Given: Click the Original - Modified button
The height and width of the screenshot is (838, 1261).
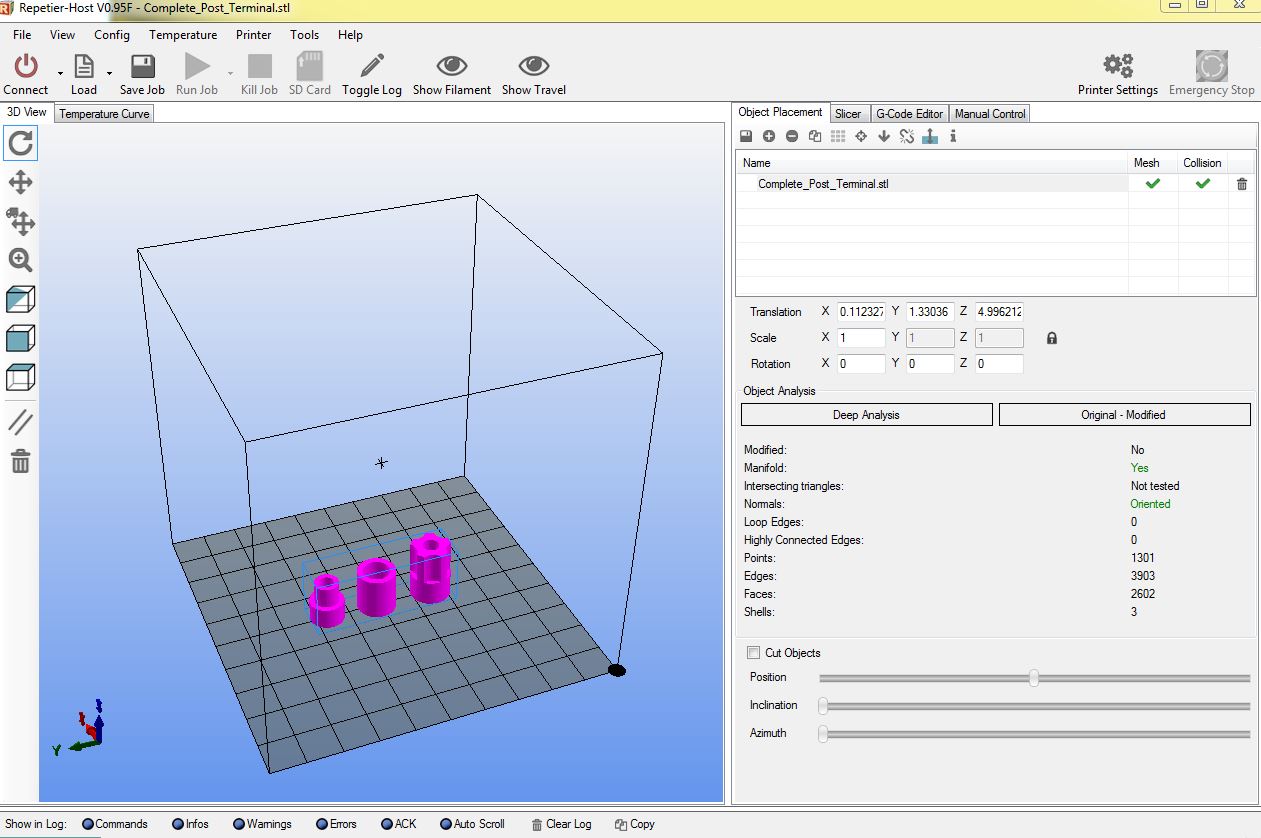Looking at the screenshot, I should (x=1124, y=415).
